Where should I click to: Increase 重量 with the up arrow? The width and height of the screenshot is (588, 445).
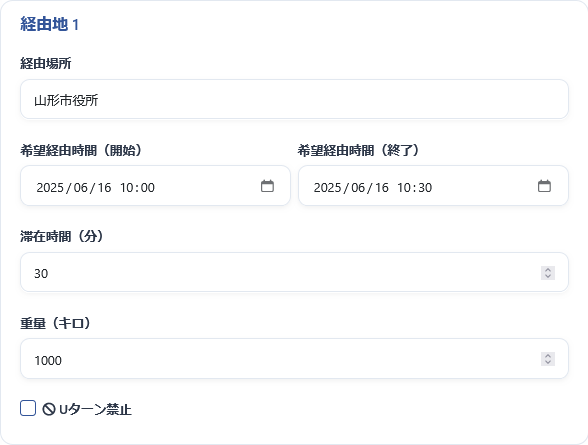coord(548,356)
